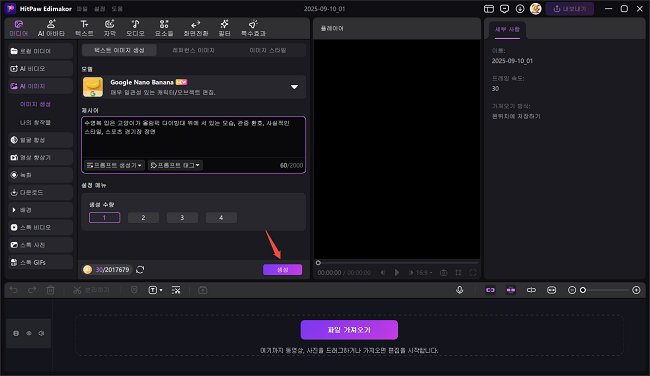The height and width of the screenshot is (376, 650).
Task: Open 로컬 미디어 in sidebar
Action: (40, 51)
